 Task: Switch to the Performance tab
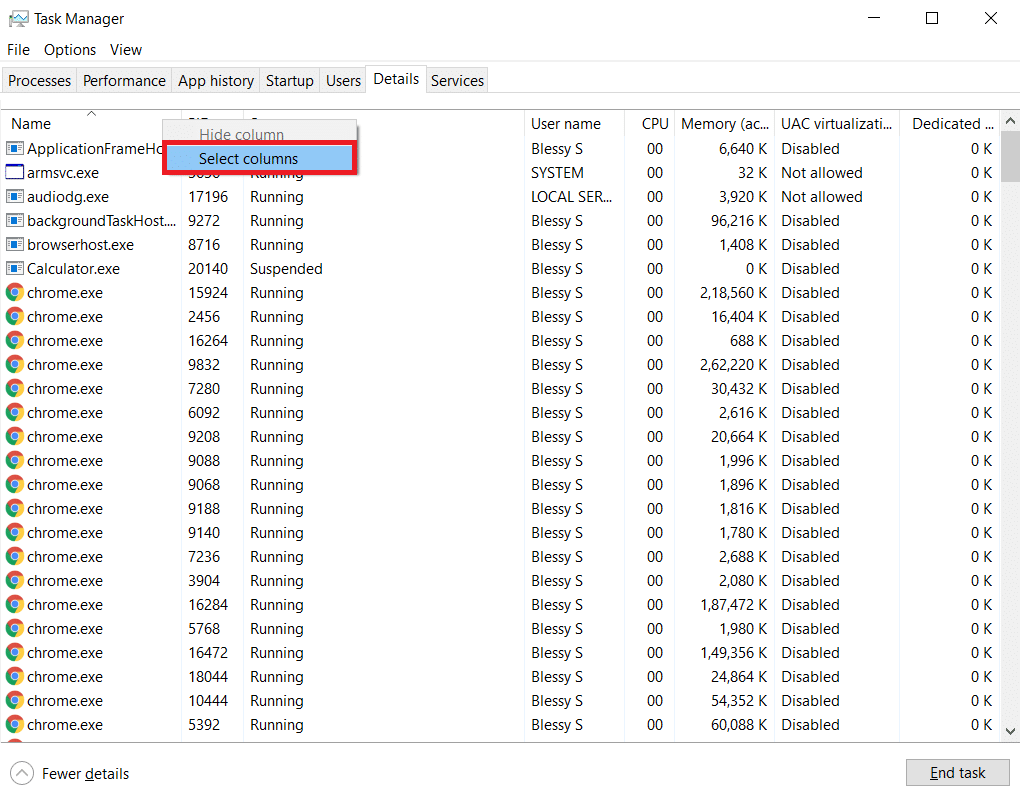124,81
